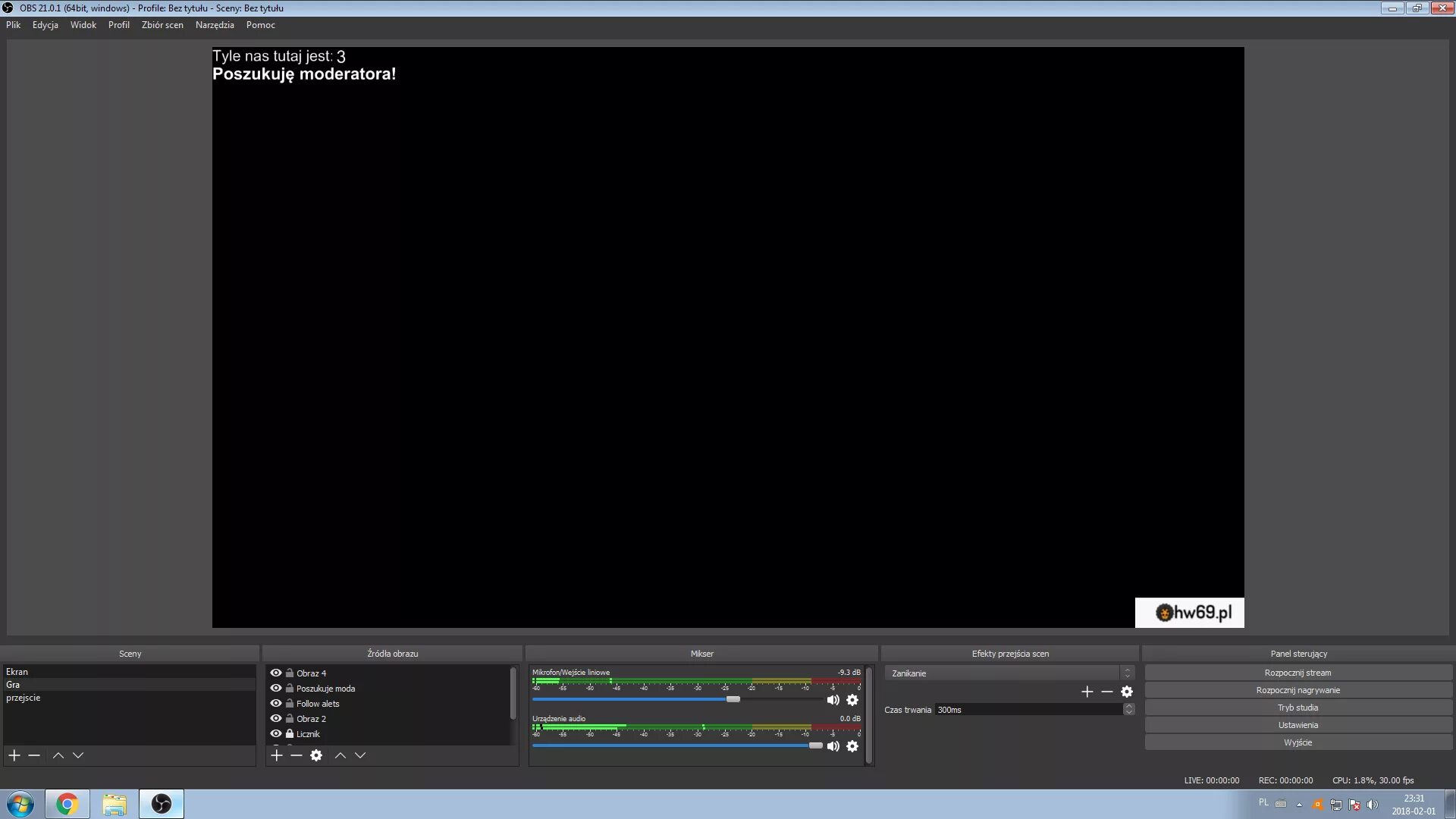This screenshot has width=1456, height=819.
Task: Open the Zanikanie transition dropdown
Action: (x=1128, y=673)
